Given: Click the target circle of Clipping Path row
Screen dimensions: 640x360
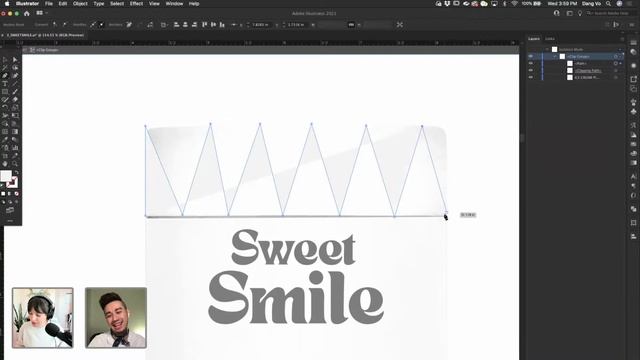Looking at the screenshot, I should pyautogui.click(x=616, y=70).
